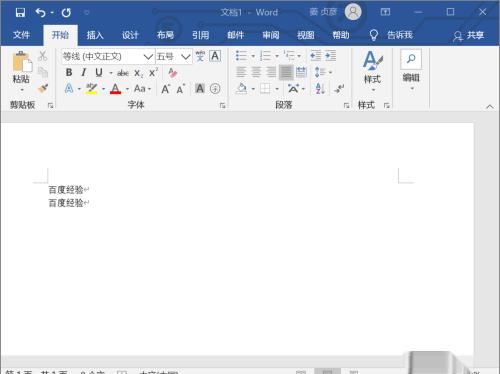Screen dimensions: 500x374
Task: Open ribbon display options button
Action: pyautogui.click(x=385, y=12)
